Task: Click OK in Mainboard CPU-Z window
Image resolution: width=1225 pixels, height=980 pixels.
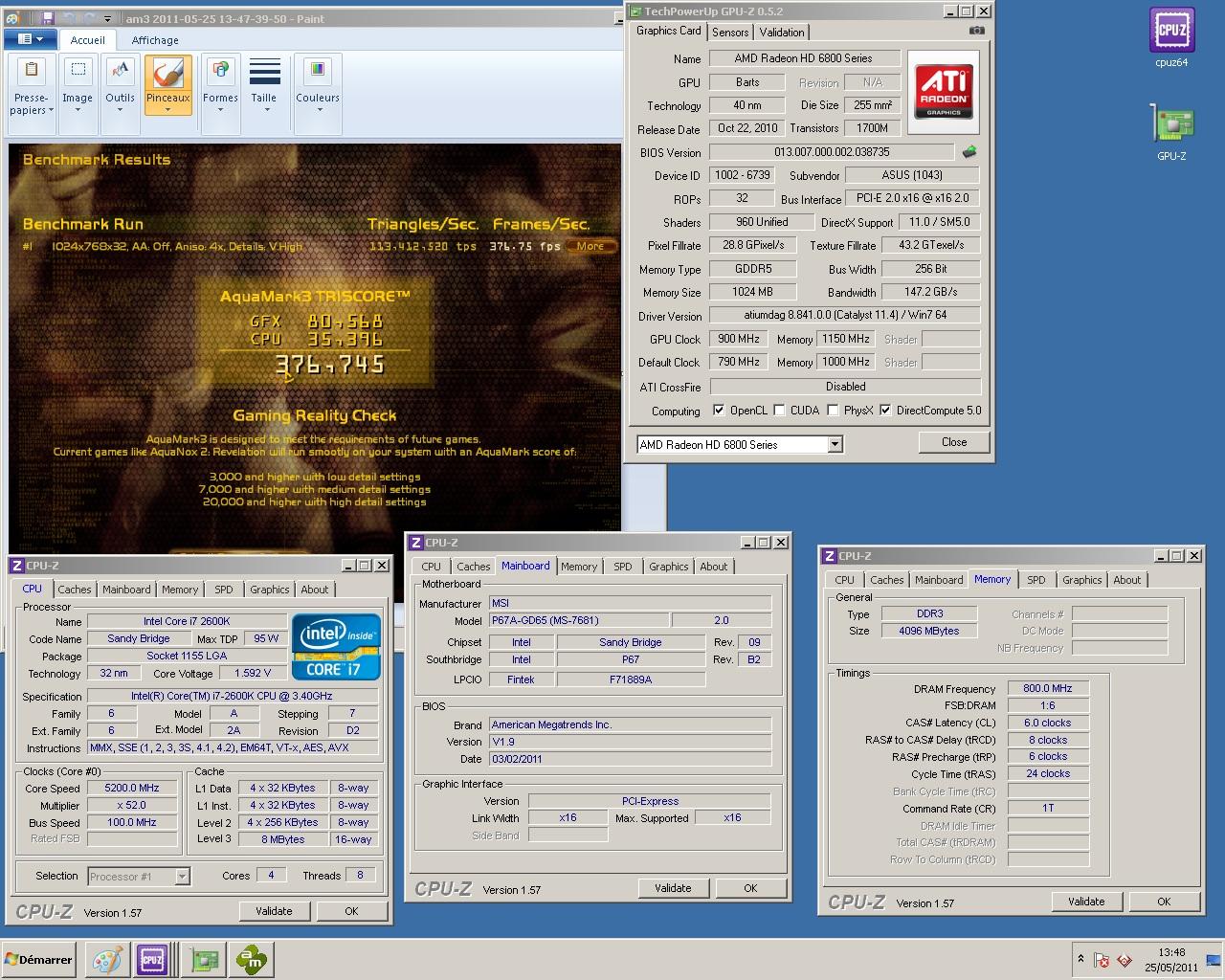Action: click(x=750, y=888)
